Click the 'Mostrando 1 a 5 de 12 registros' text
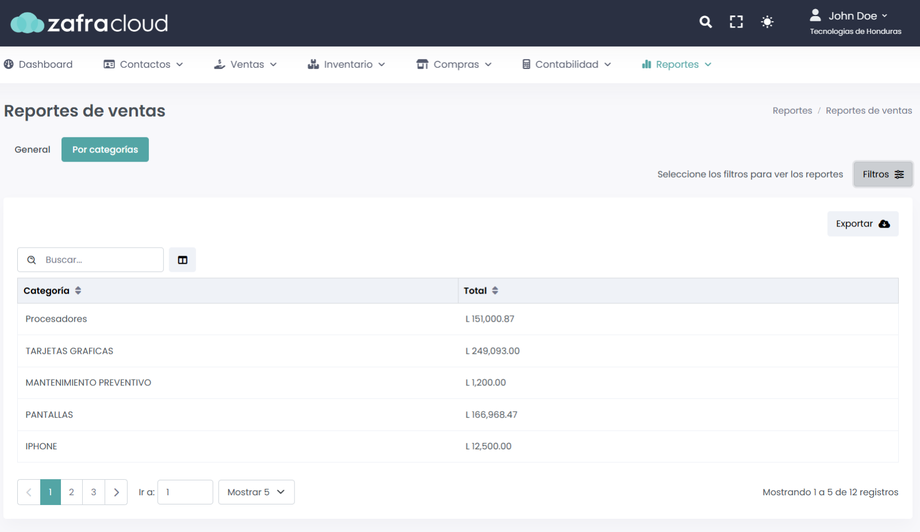Screen dimensions: 920x532 click(x=830, y=492)
